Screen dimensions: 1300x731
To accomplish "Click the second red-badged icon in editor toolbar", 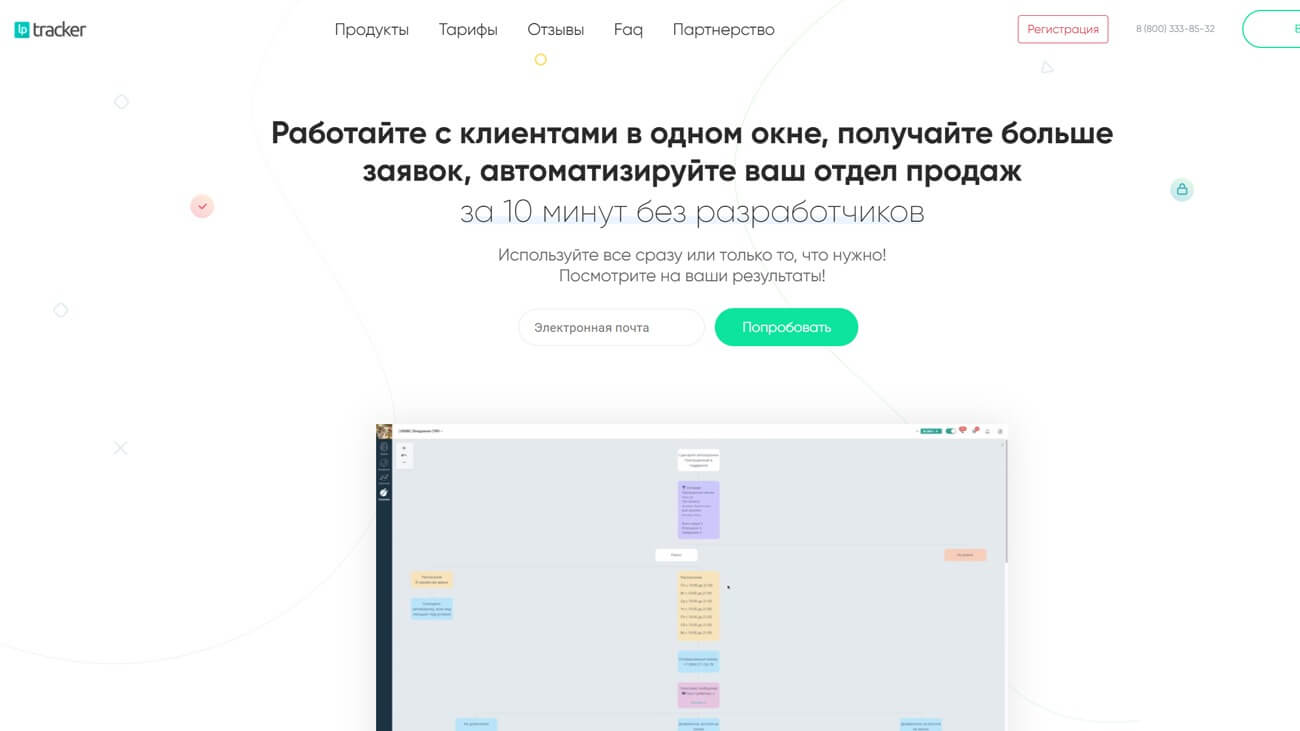I will [x=976, y=429].
